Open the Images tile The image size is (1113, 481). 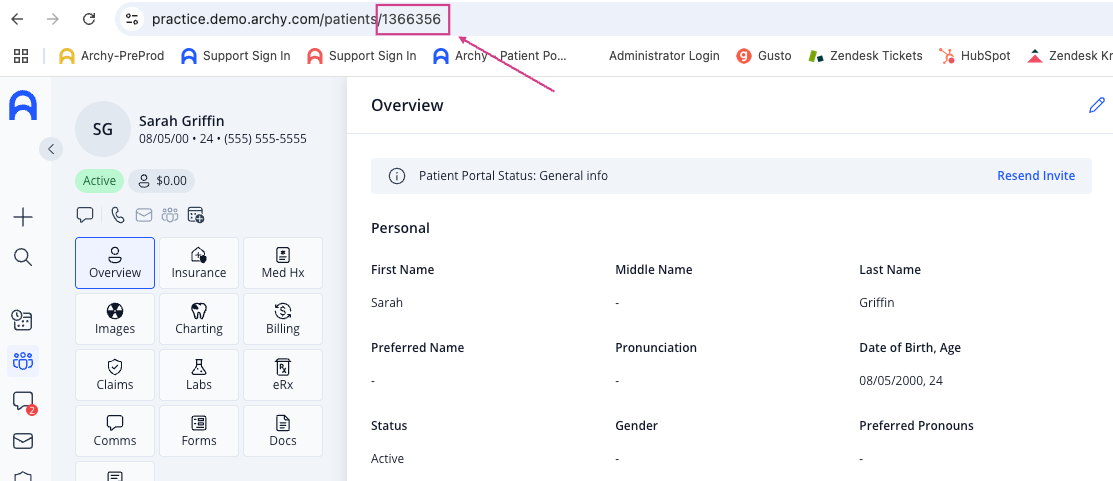pyautogui.click(x=115, y=319)
